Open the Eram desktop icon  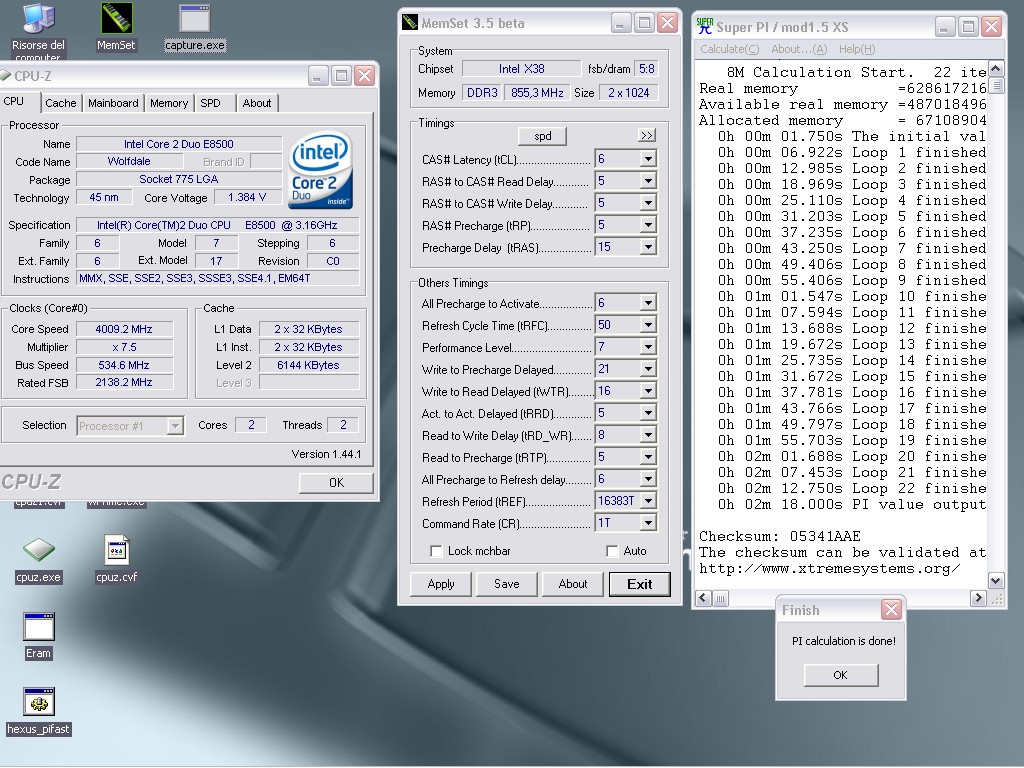click(x=39, y=636)
